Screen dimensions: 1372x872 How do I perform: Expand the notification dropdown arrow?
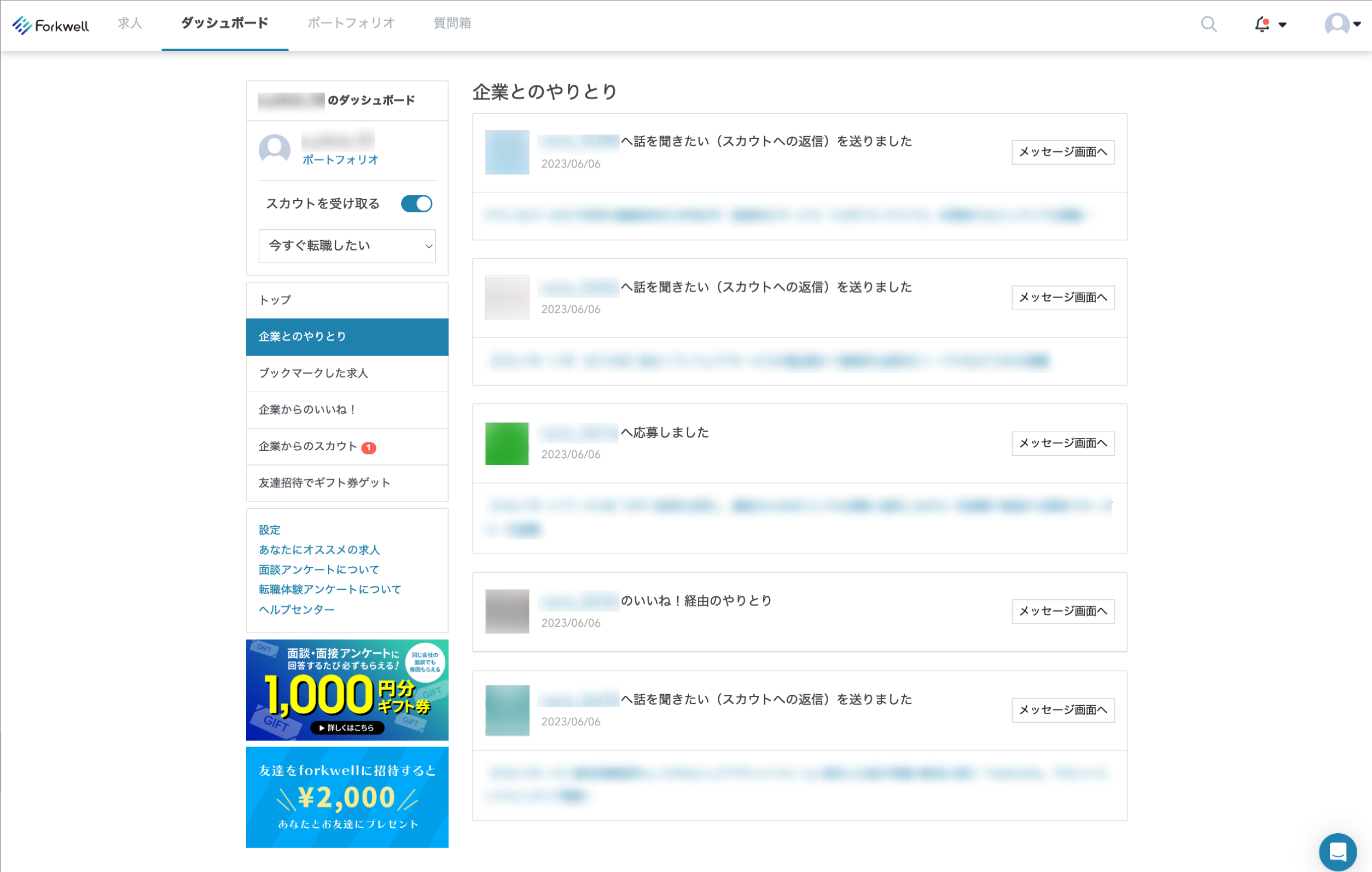[1282, 25]
